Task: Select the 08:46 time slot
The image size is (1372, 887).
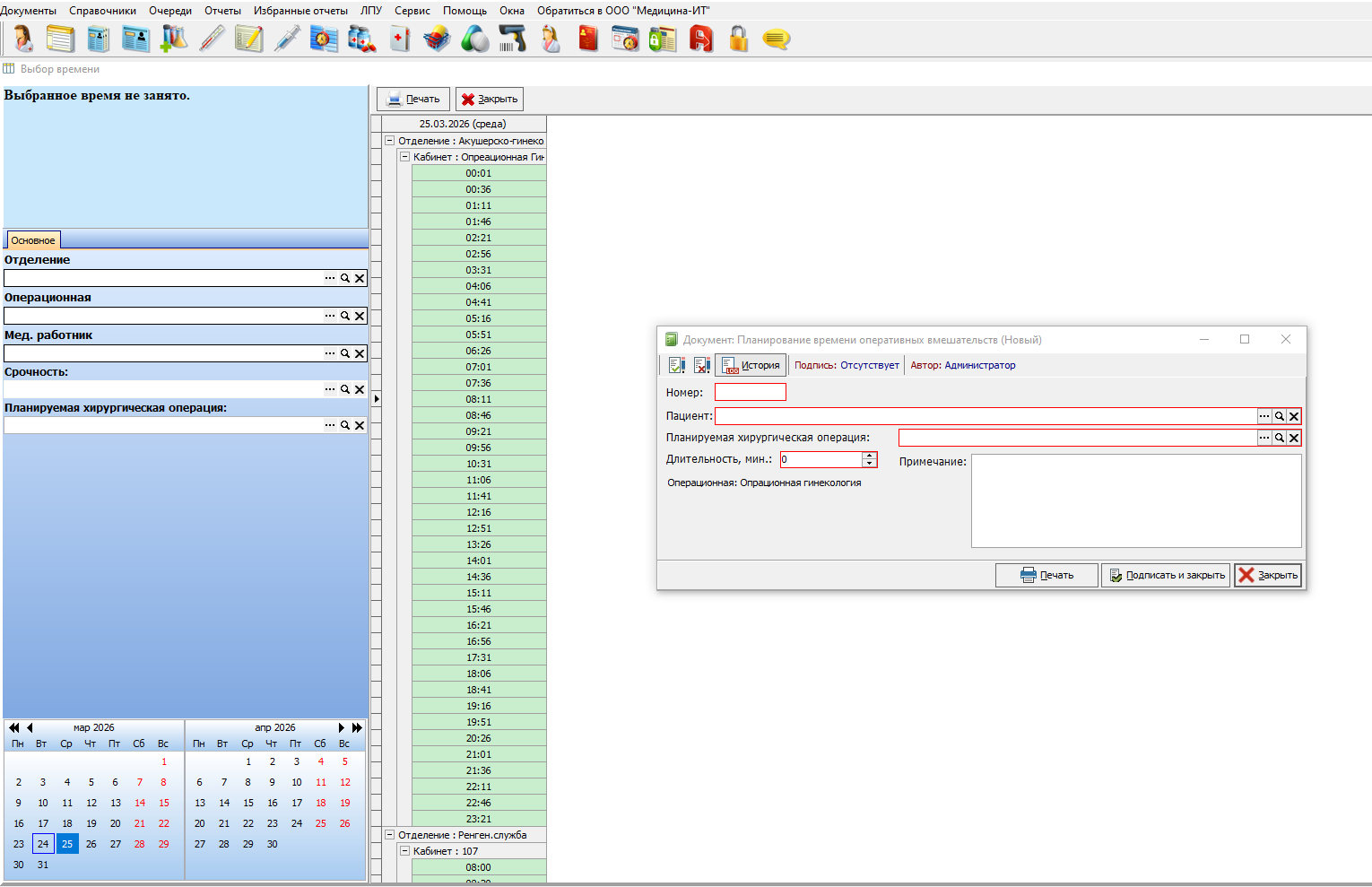Action: tap(478, 415)
